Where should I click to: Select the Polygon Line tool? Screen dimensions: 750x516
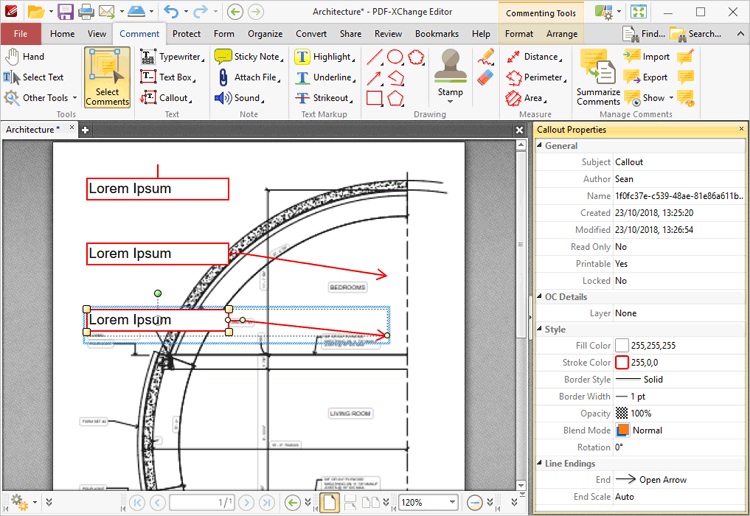click(x=395, y=77)
